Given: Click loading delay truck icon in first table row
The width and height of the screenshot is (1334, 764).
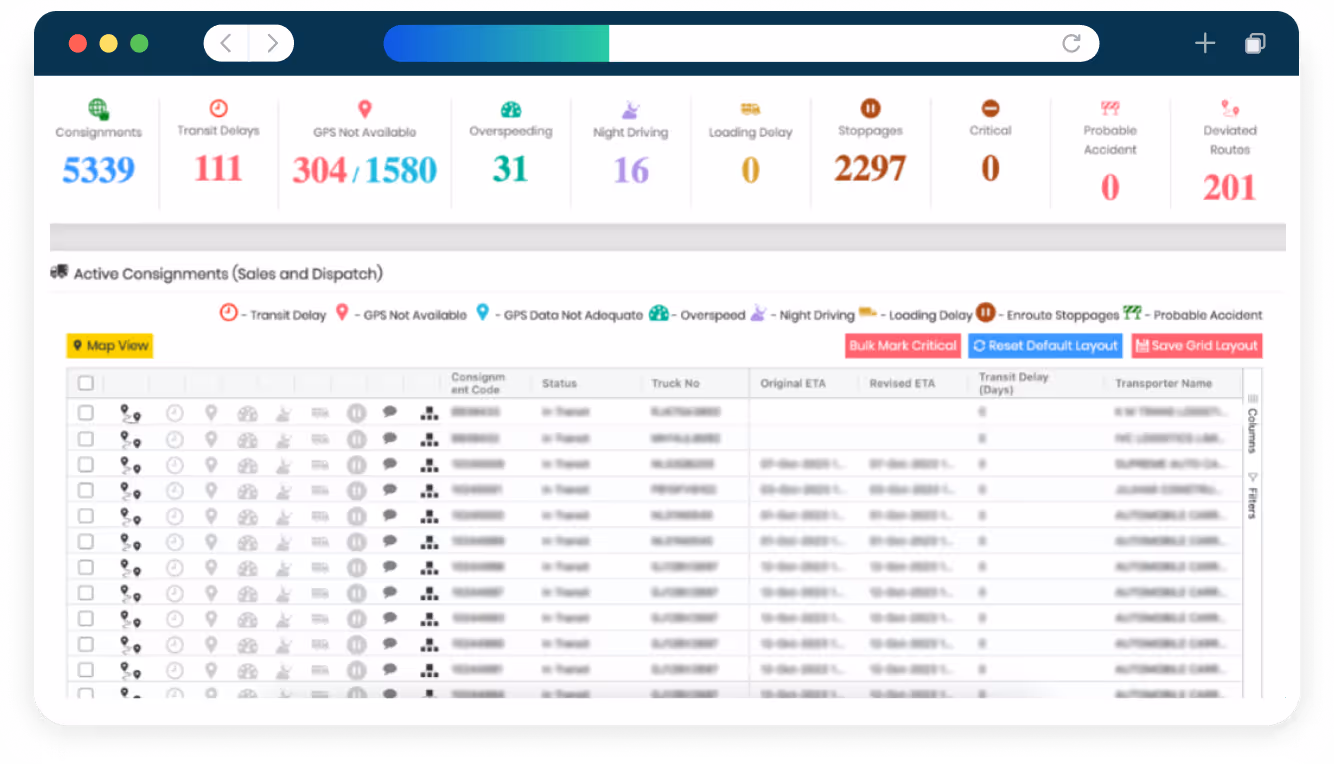Looking at the screenshot, I should [320, 412].
